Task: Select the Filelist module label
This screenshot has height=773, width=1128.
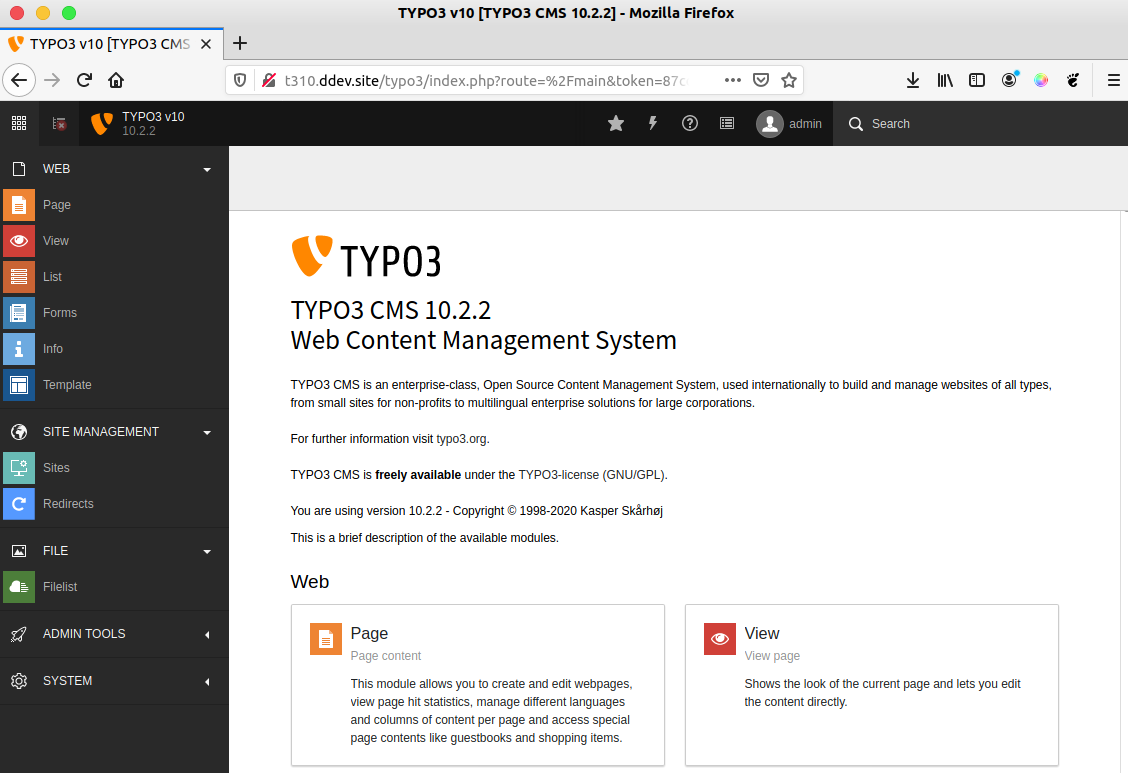Action: (x=60, y=587)
